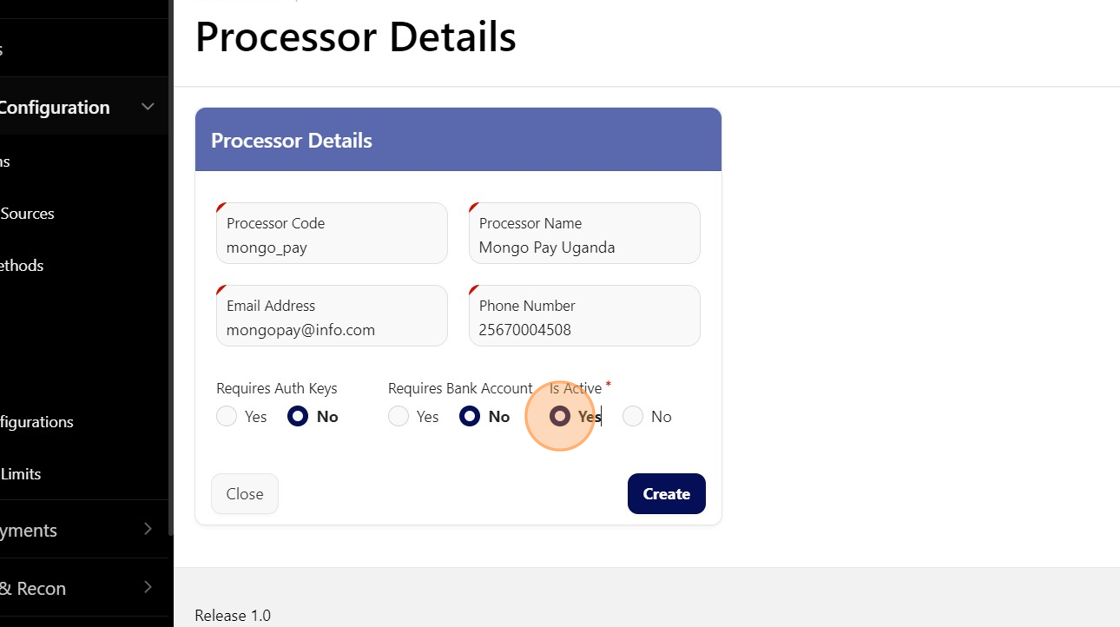
Task: Expand the Recon sidebar chevron
Action: coord(148,588)
